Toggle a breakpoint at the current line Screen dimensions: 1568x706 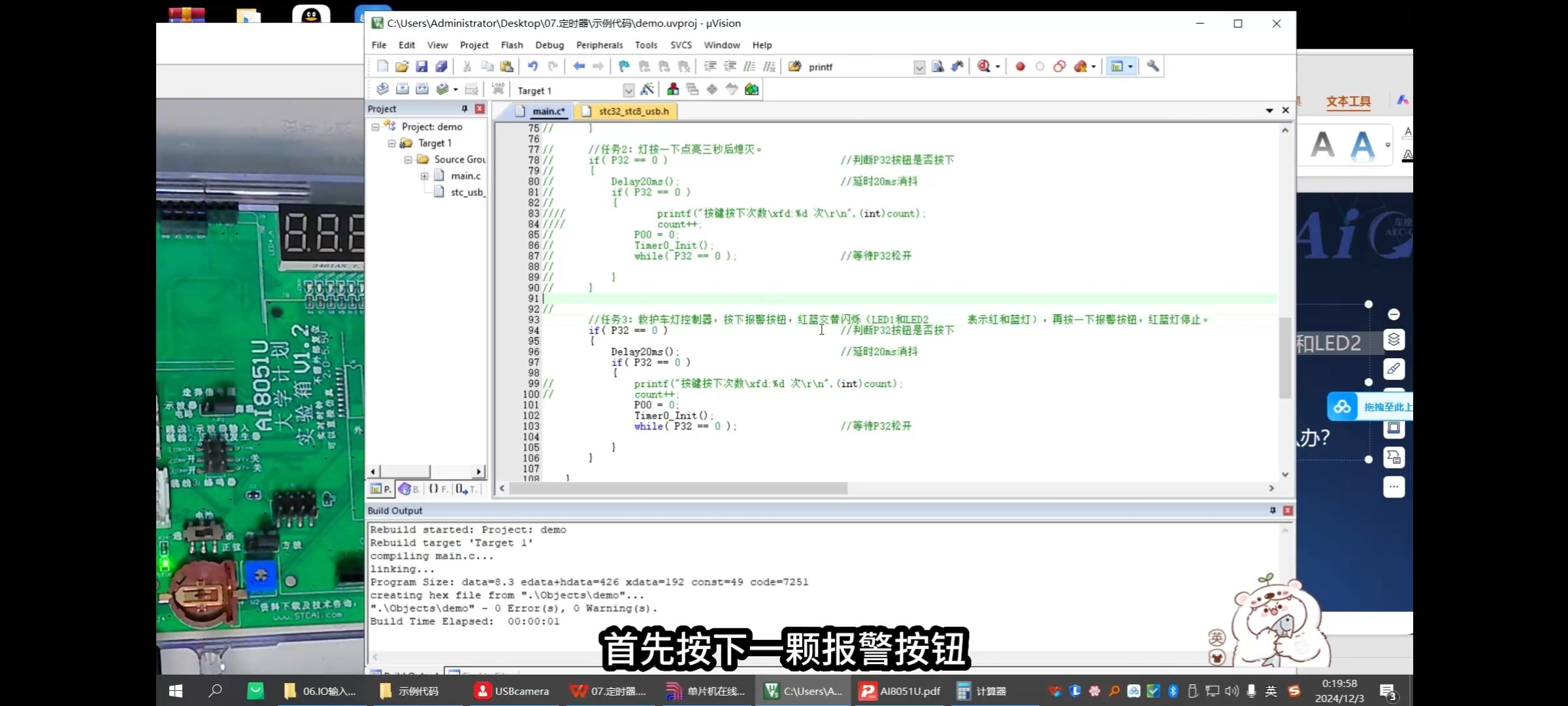pos(1020,66)
